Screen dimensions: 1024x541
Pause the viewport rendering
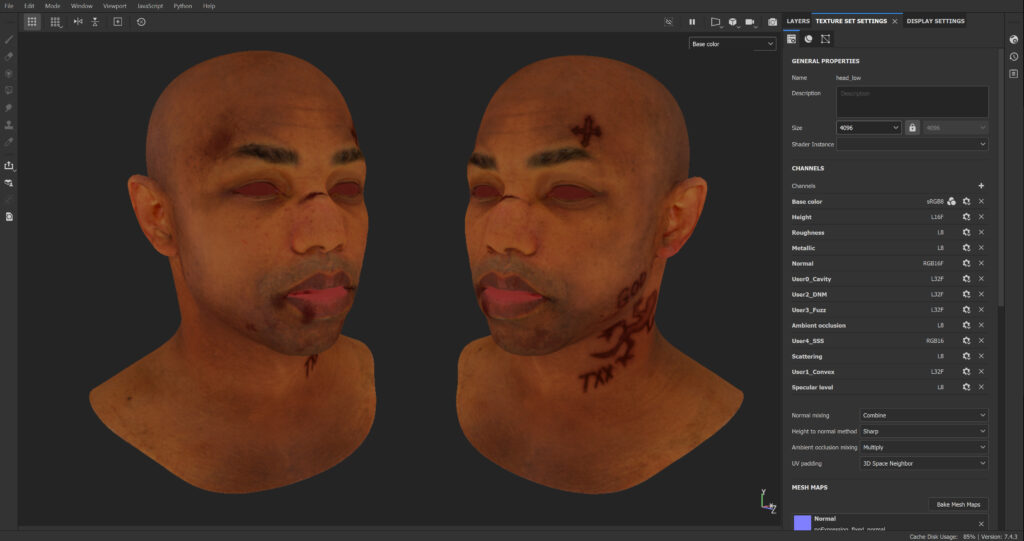coord(692,22)
